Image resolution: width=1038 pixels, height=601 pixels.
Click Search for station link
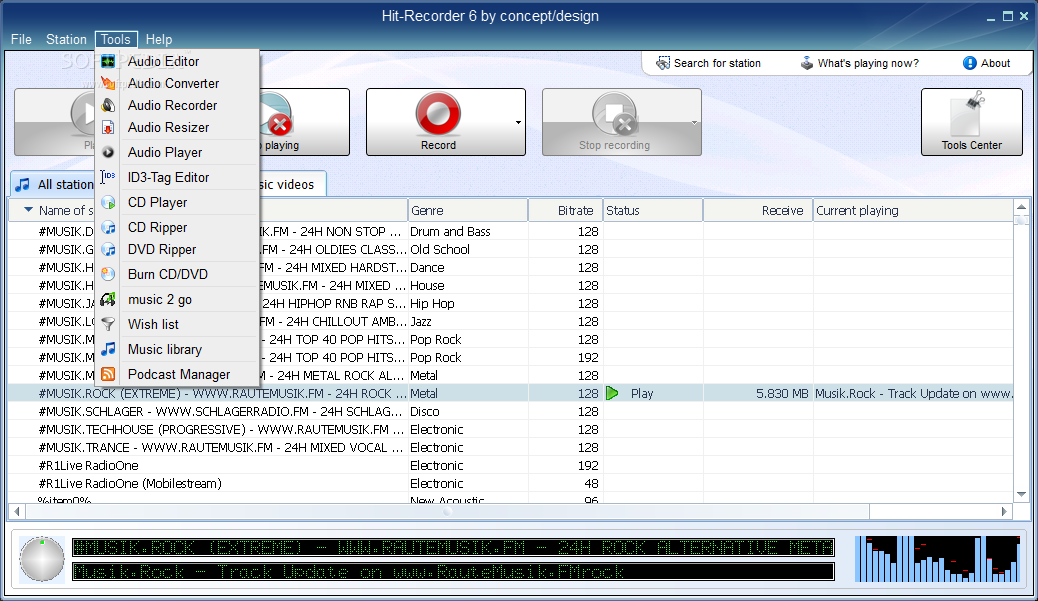(717, 64)
